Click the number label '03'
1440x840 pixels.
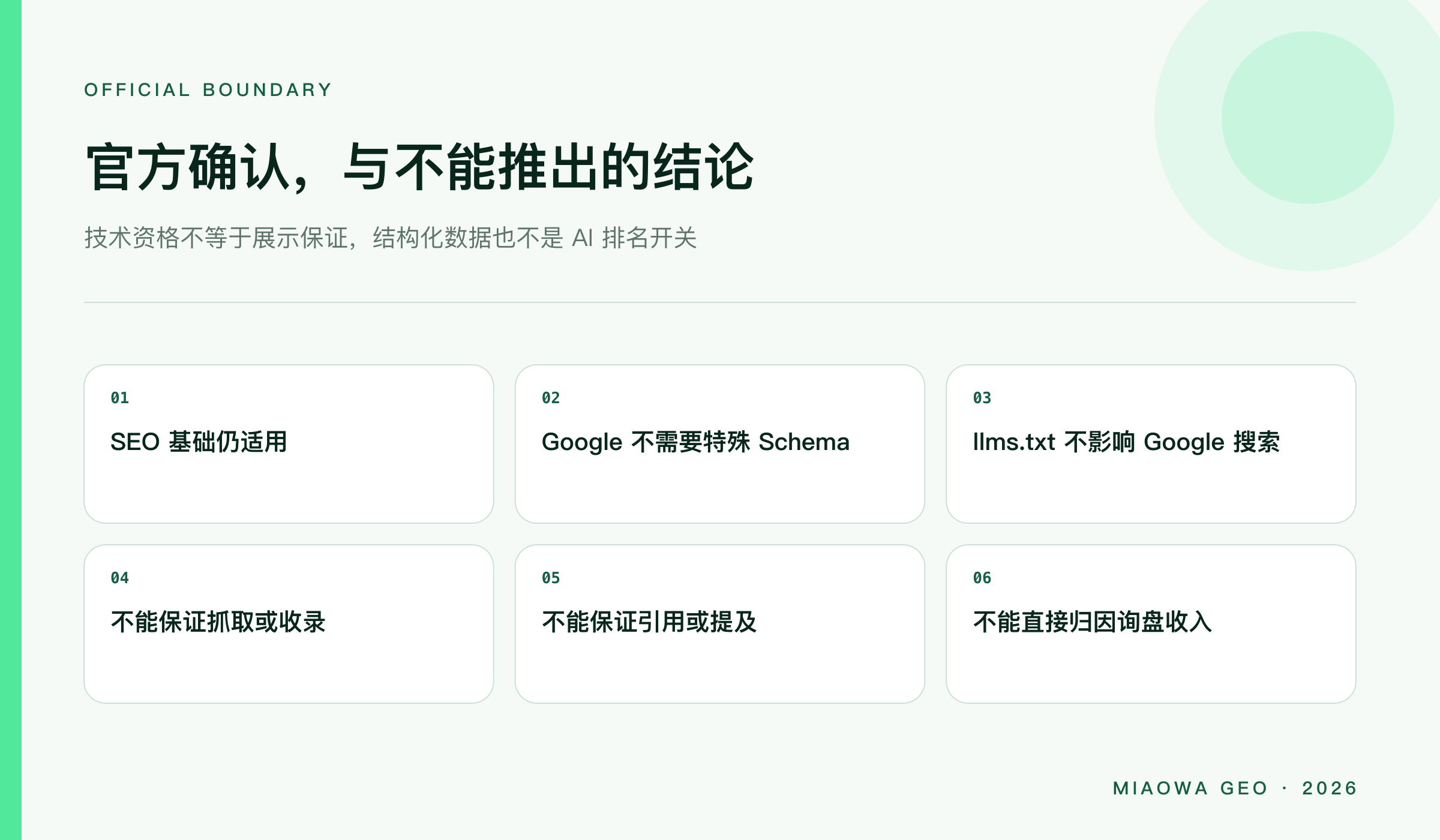click(x=982, y=398)
